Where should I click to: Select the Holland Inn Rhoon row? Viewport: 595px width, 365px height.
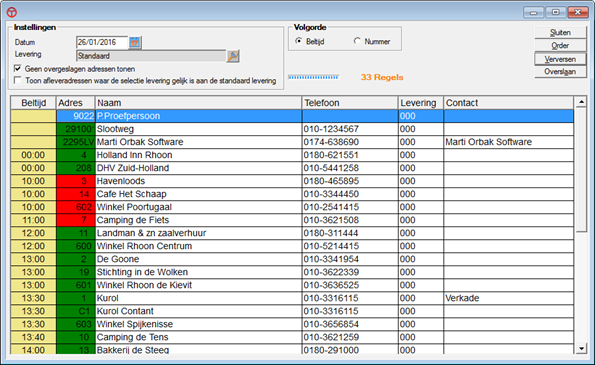[292, 155]
